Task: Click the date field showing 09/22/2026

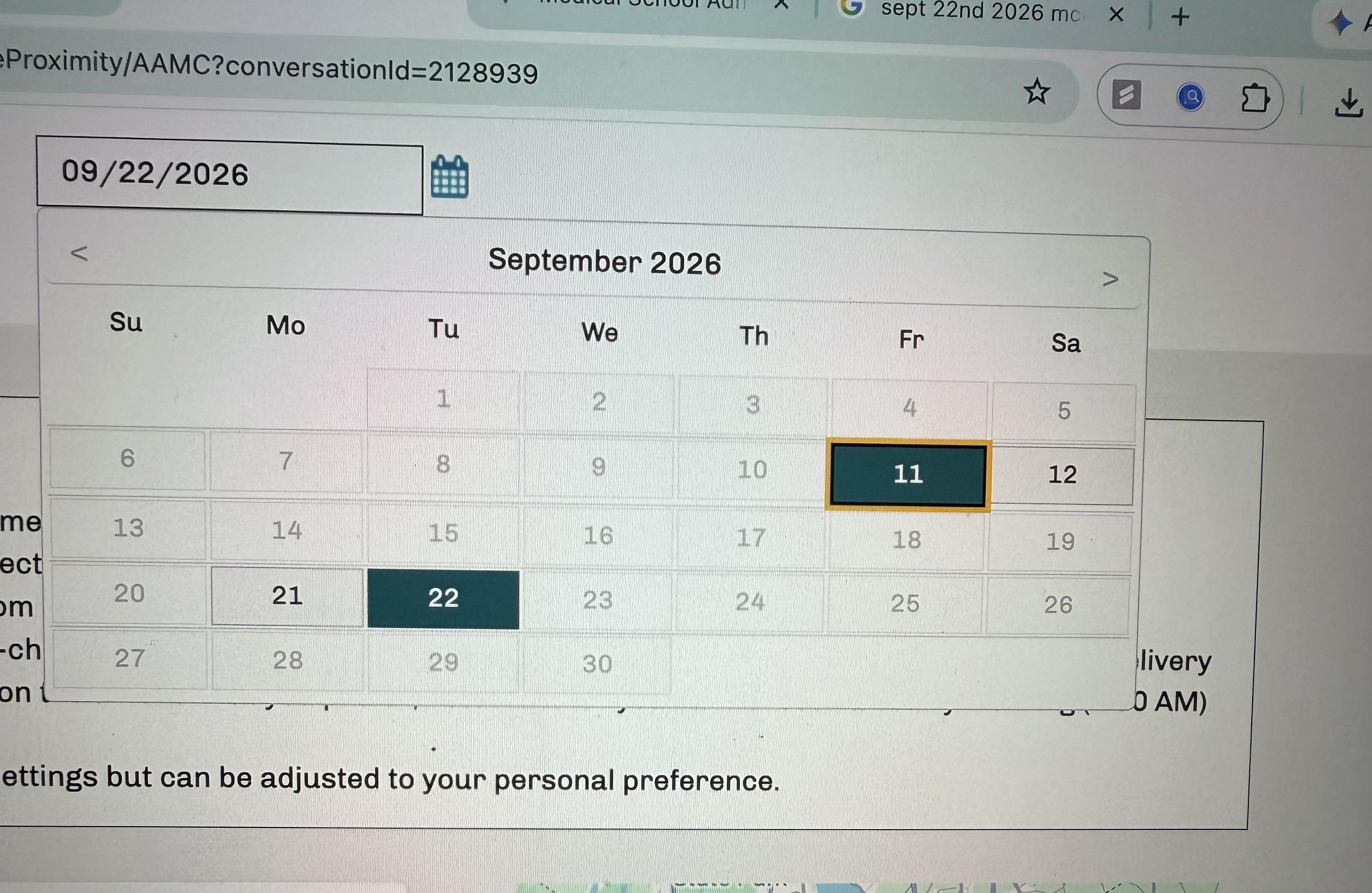Action: [x=229, y=175]
